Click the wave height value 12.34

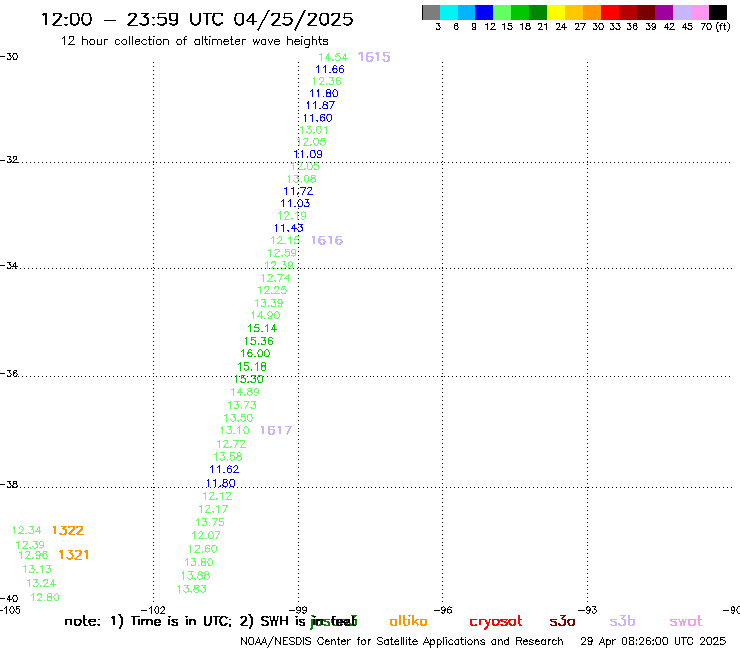point(26,531)
